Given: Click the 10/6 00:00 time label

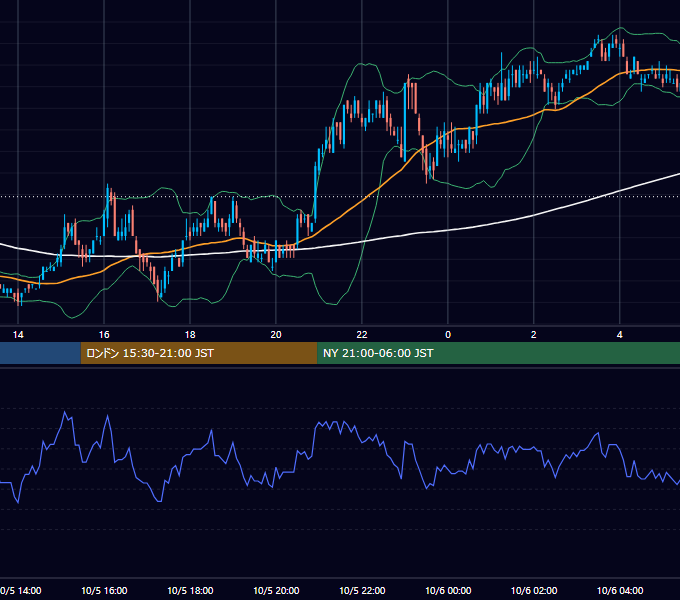Looking at the screenshot, I should [448, 590].
